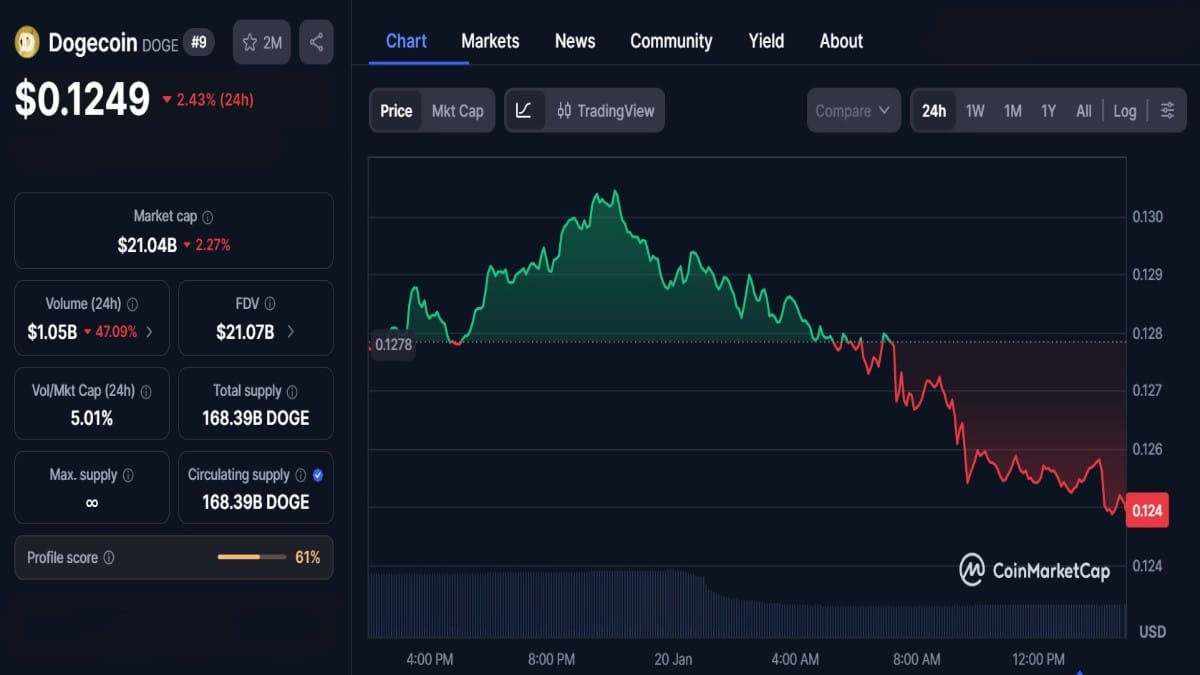Open the About tab
Screen dimensions: 1200x675
841,41
